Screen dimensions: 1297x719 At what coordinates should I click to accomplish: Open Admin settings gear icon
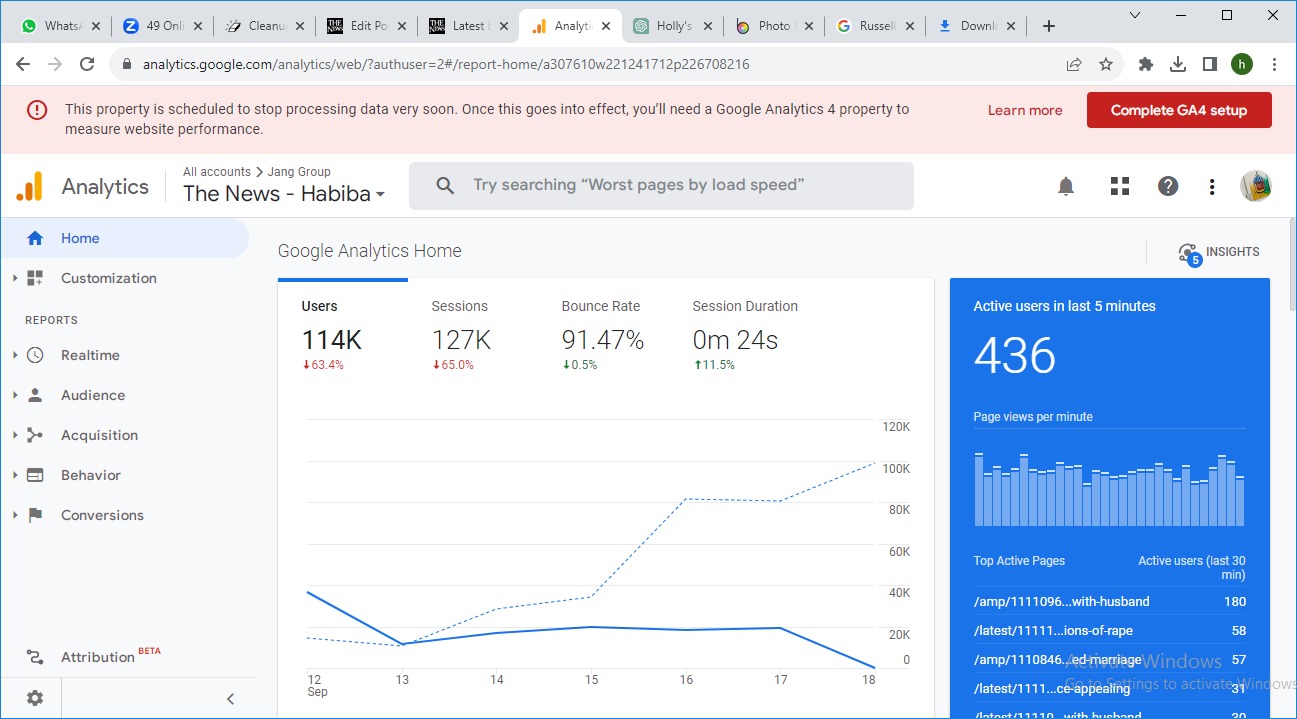(35, 698)
